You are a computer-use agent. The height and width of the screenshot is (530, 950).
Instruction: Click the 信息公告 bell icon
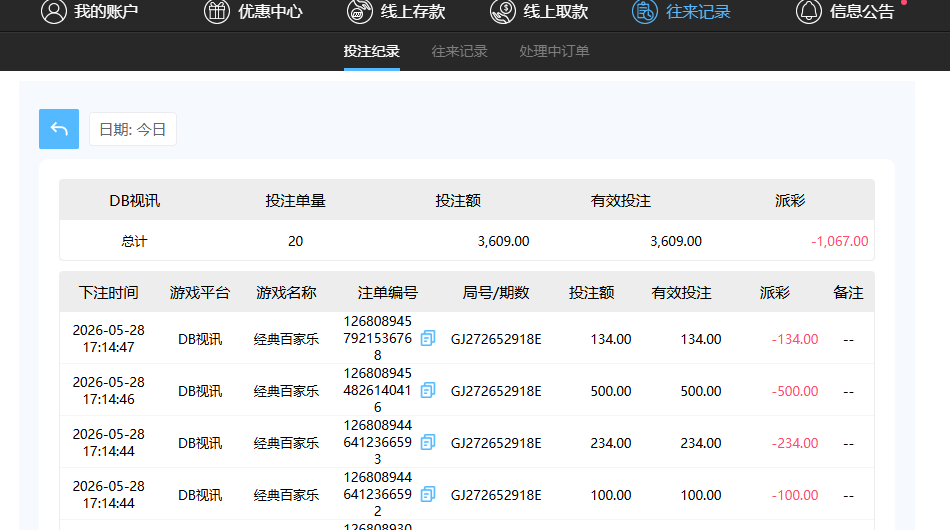[809, 12]
